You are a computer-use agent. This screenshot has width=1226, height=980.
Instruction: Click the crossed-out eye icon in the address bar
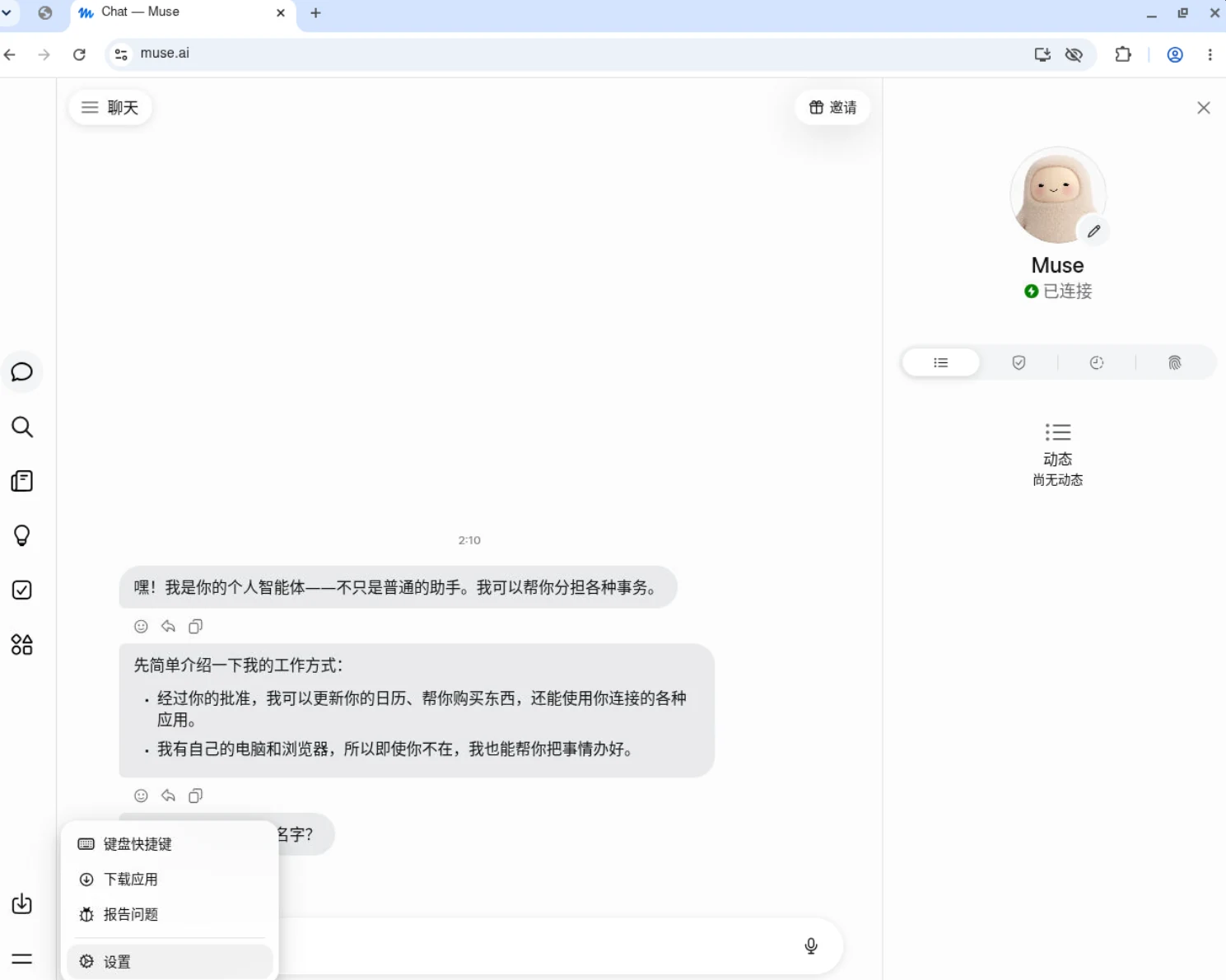(x=1074, y=54)
